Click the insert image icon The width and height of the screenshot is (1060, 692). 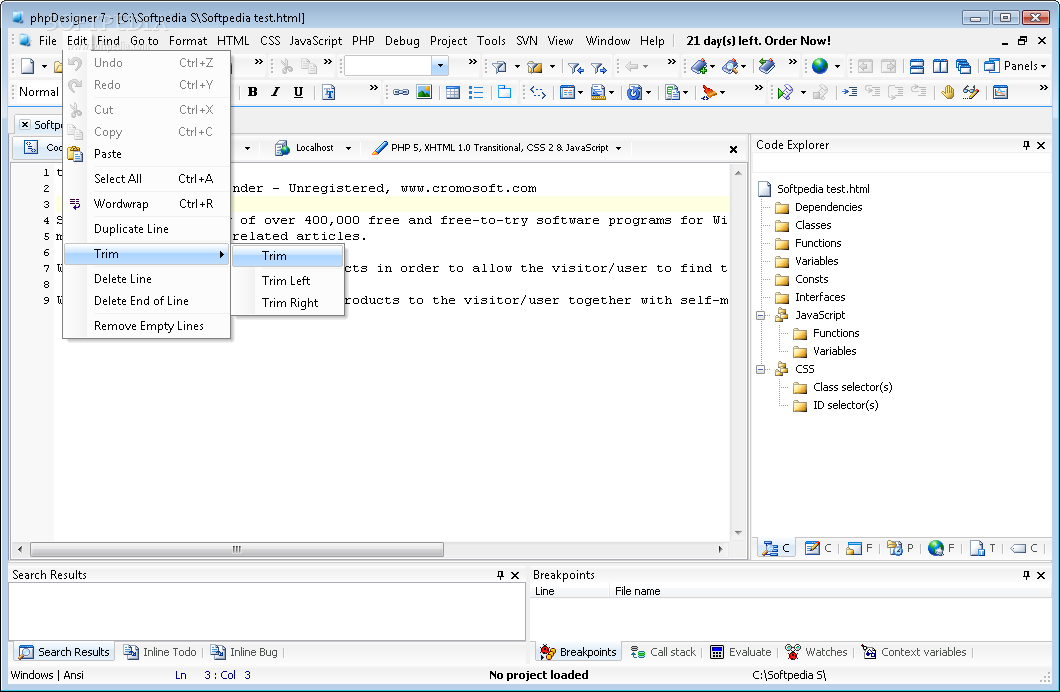424,92
